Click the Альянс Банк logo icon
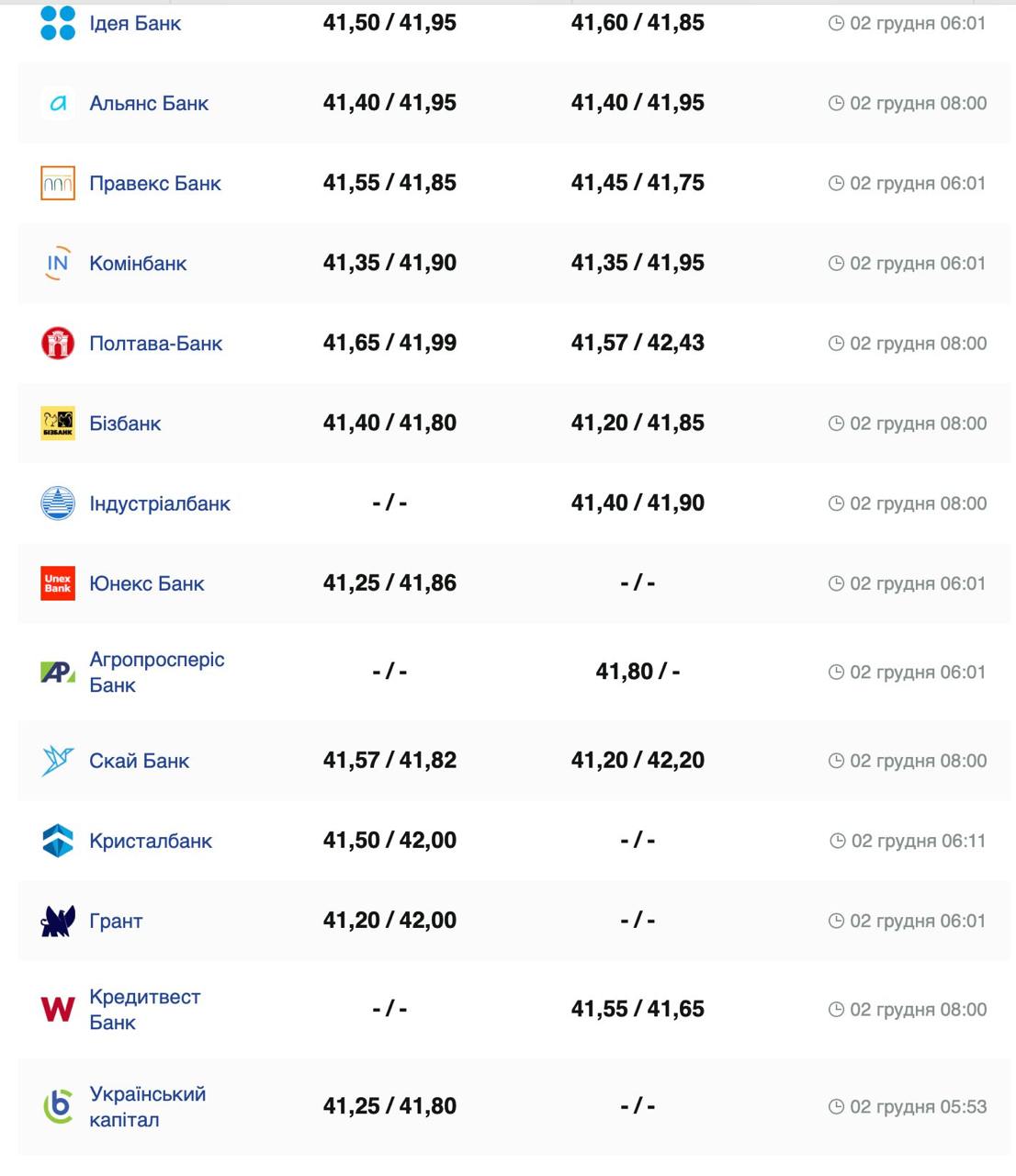 pyautogui.click(x=58, y=103)
